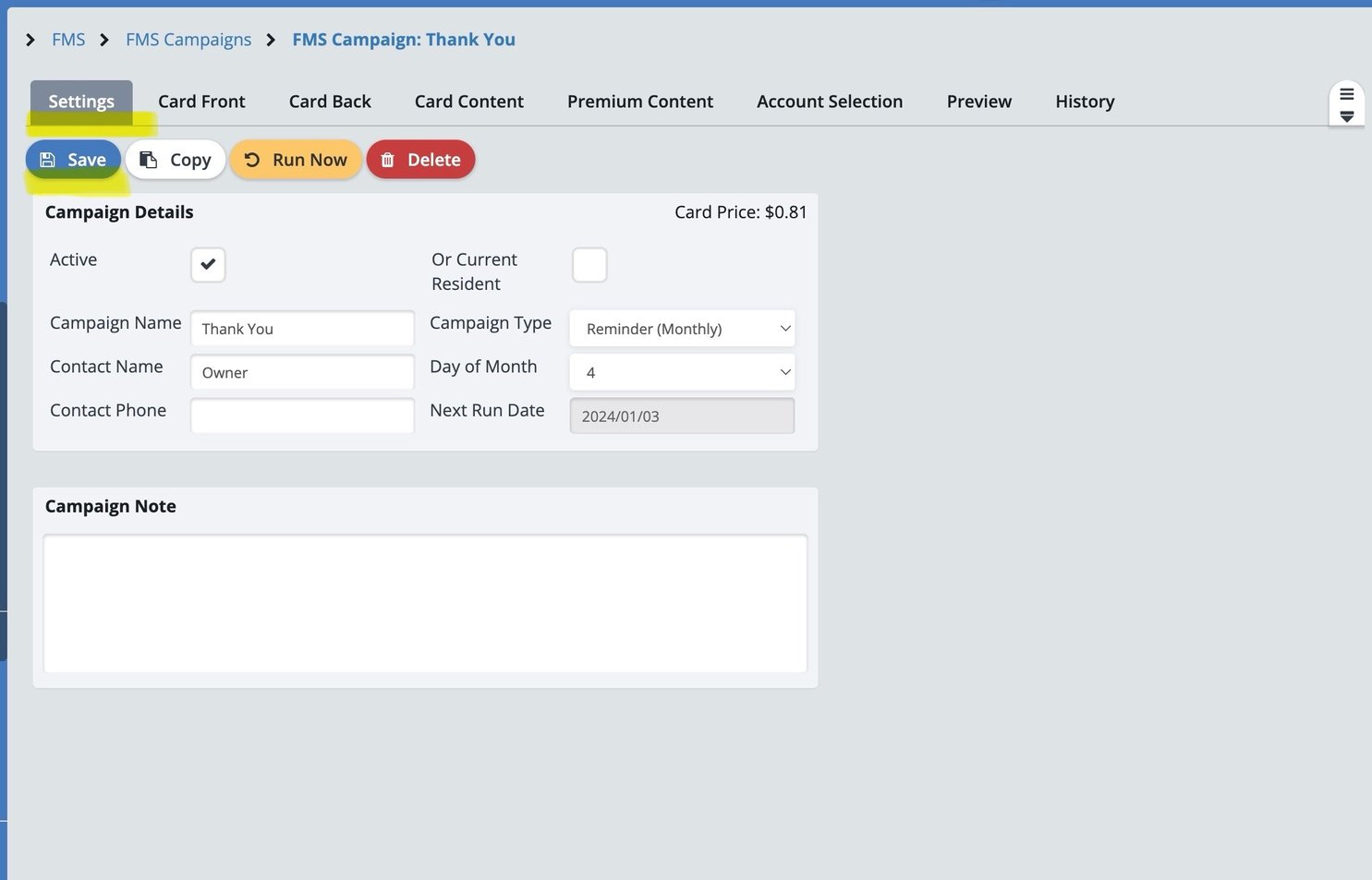Select the Settings tab
This screenshot has height=880, width=1372.
point(81,102)
